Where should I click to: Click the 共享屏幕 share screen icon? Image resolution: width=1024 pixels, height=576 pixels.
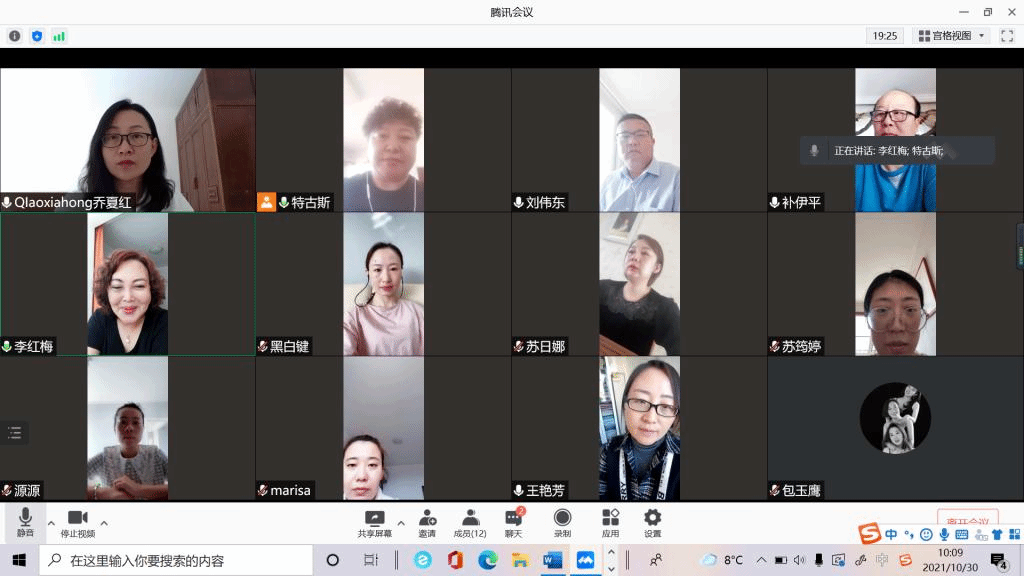375,521
